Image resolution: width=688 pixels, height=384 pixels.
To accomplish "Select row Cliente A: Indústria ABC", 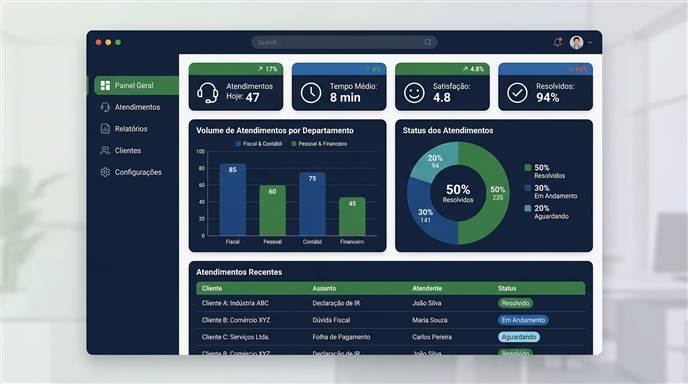I will pyautogui.click(x=391, y=303).
